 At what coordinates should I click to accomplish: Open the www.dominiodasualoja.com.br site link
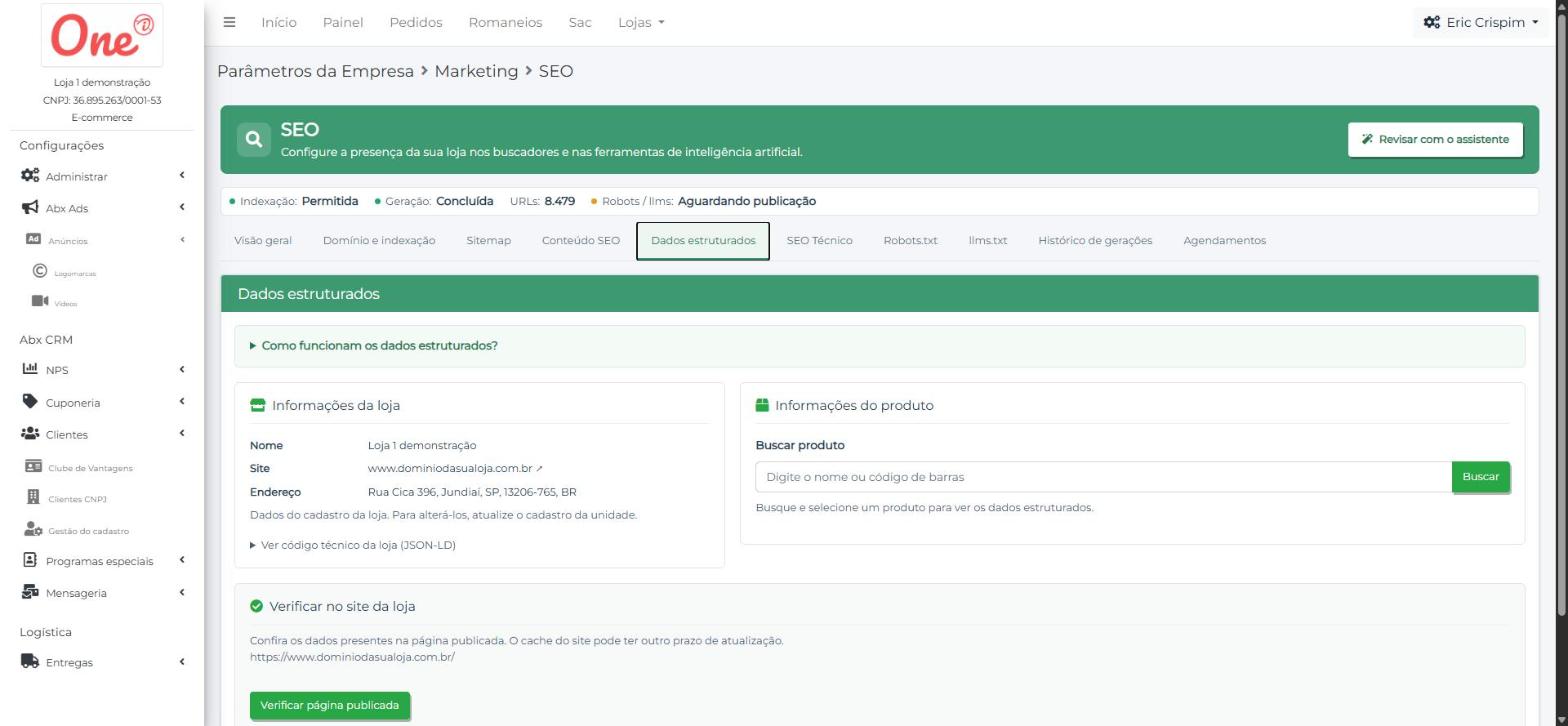(x=455, y=469)
